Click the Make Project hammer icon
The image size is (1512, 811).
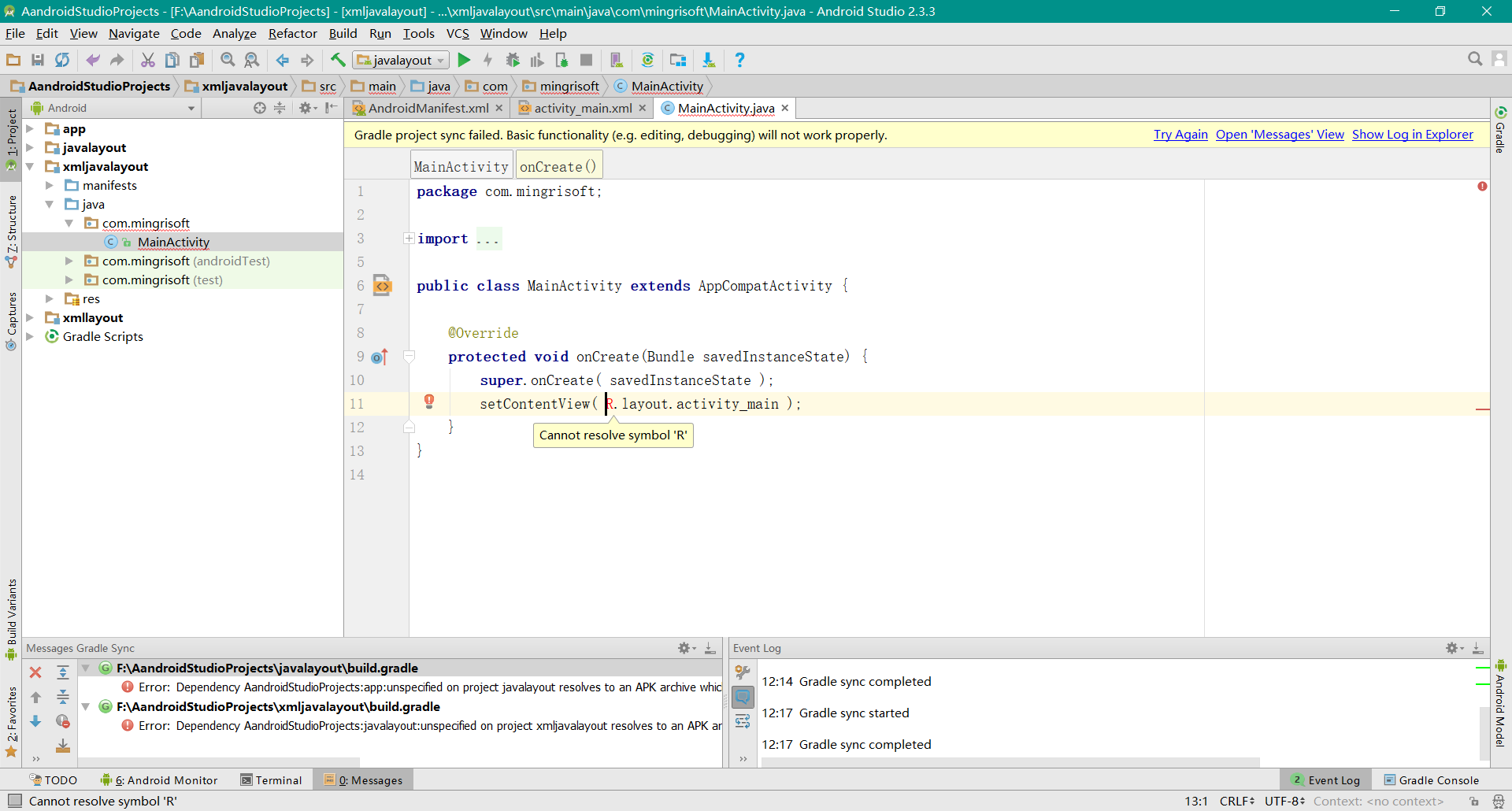(x=338, y=60)
